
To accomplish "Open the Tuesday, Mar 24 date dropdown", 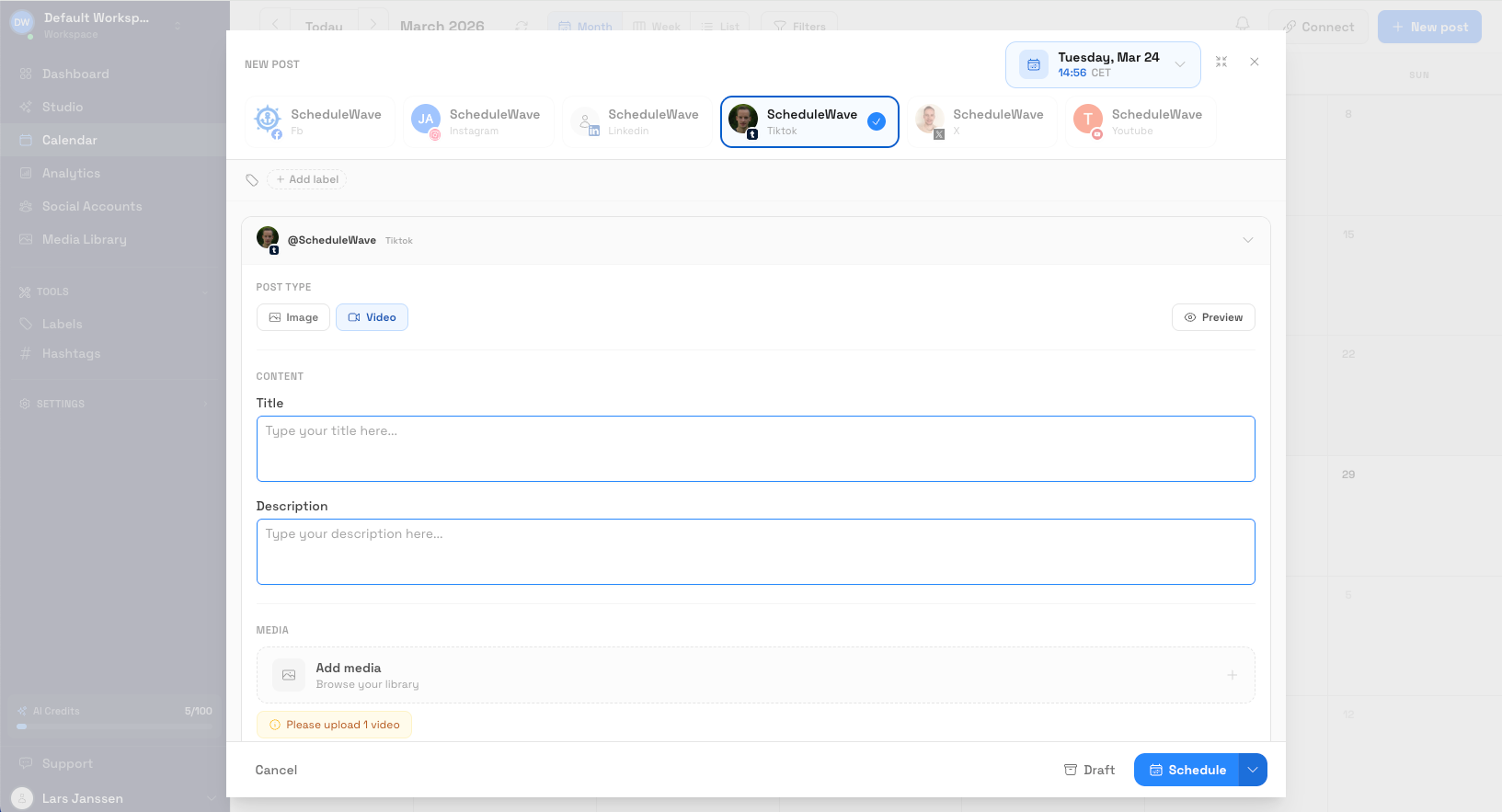I will click(1180, 64).
